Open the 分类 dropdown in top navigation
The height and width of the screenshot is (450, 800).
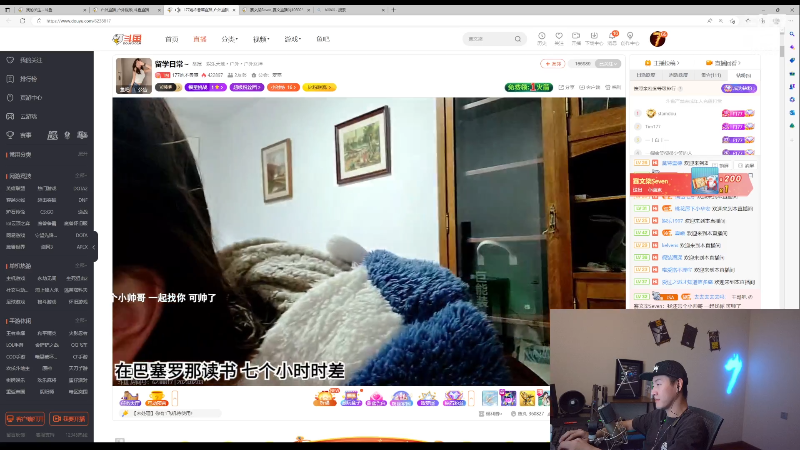click(230, 39)
